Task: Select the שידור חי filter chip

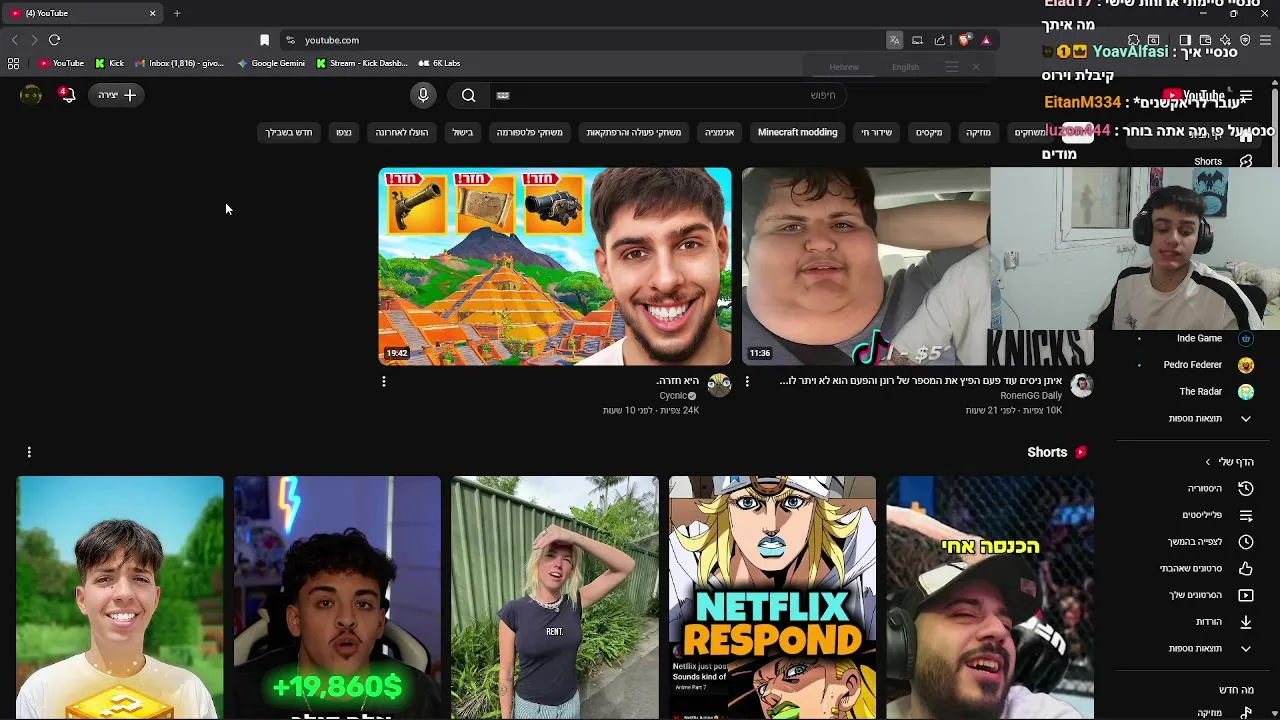Action: 876,132
